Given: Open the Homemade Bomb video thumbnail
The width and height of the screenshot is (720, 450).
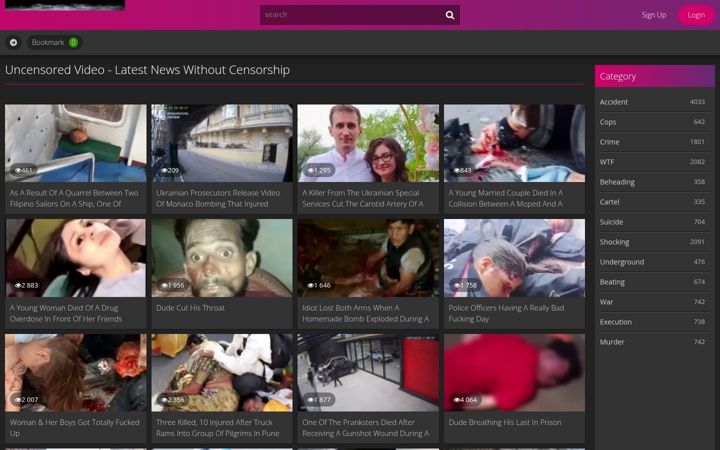Looking at the screenshot, I should click(x=368, y=258).
